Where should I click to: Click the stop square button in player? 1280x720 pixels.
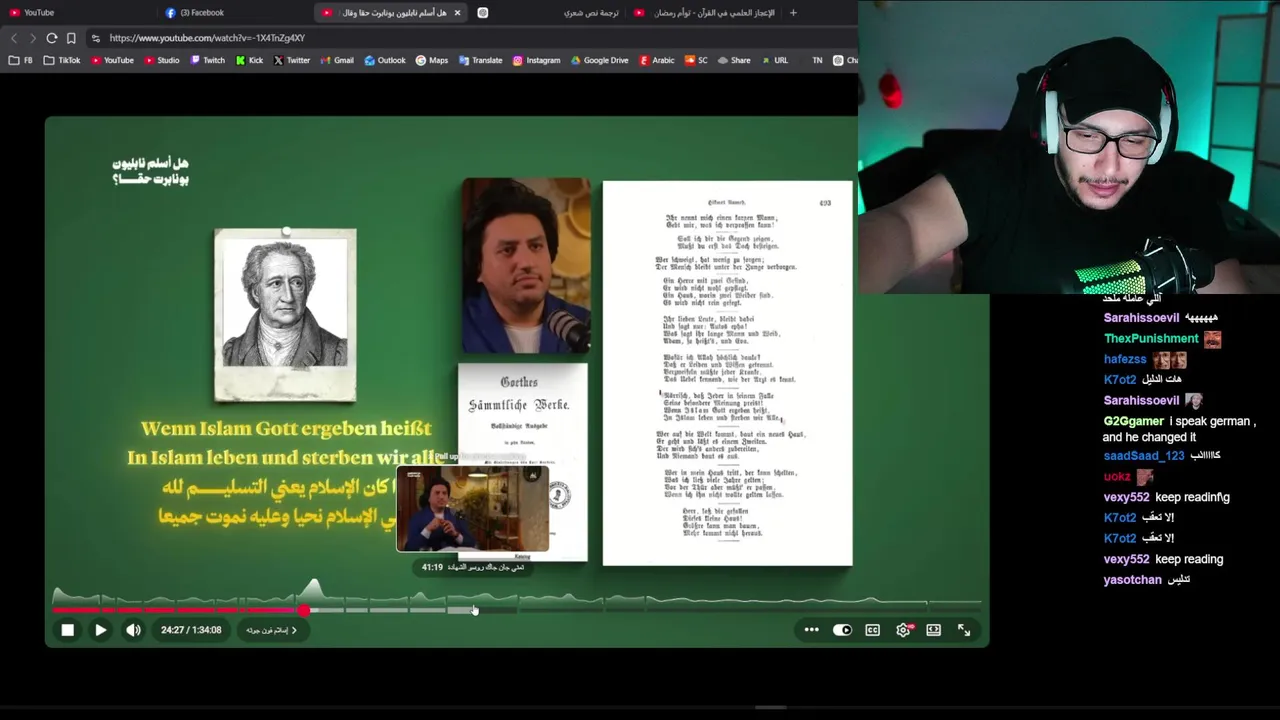pyautogui.click(x=67, y=630)
